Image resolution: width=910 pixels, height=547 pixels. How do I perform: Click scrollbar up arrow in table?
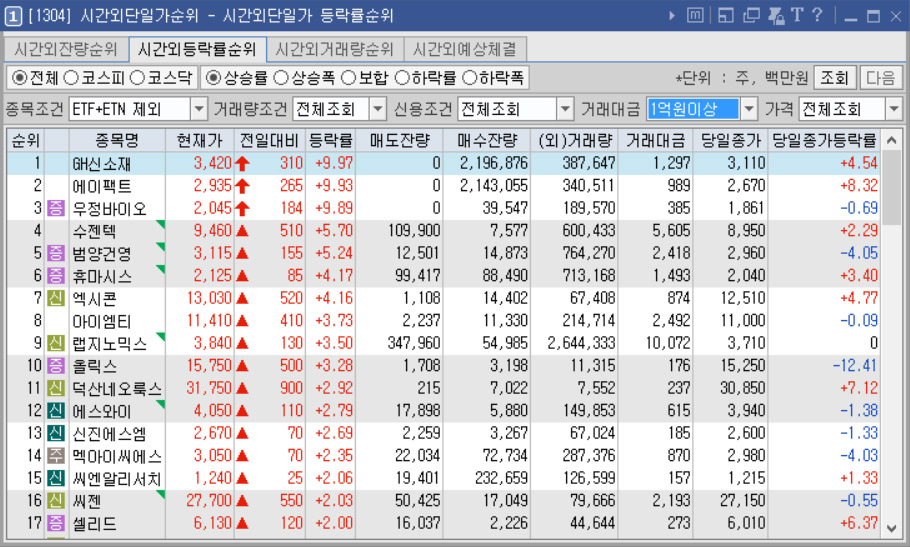891,140
